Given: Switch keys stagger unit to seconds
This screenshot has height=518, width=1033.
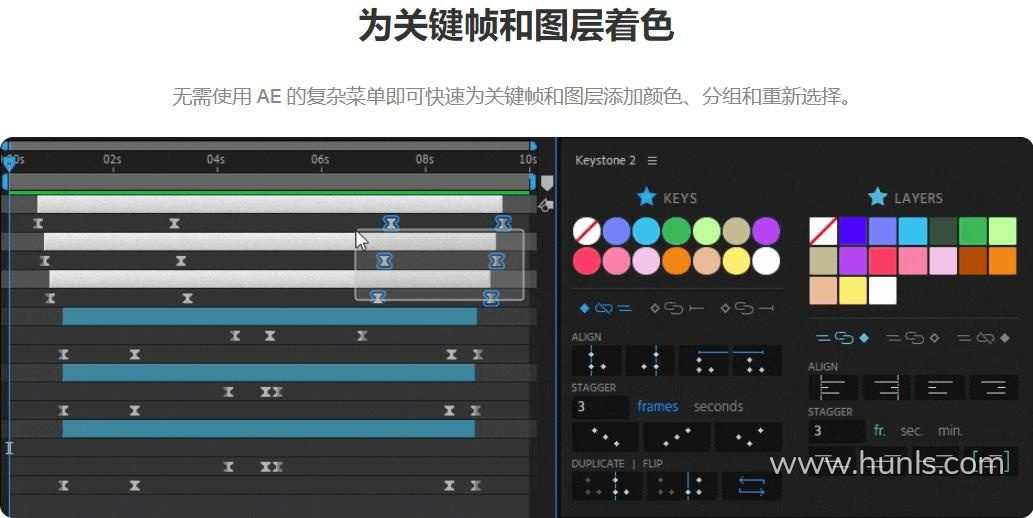Looking at the screenshot, I should [718, 407].
